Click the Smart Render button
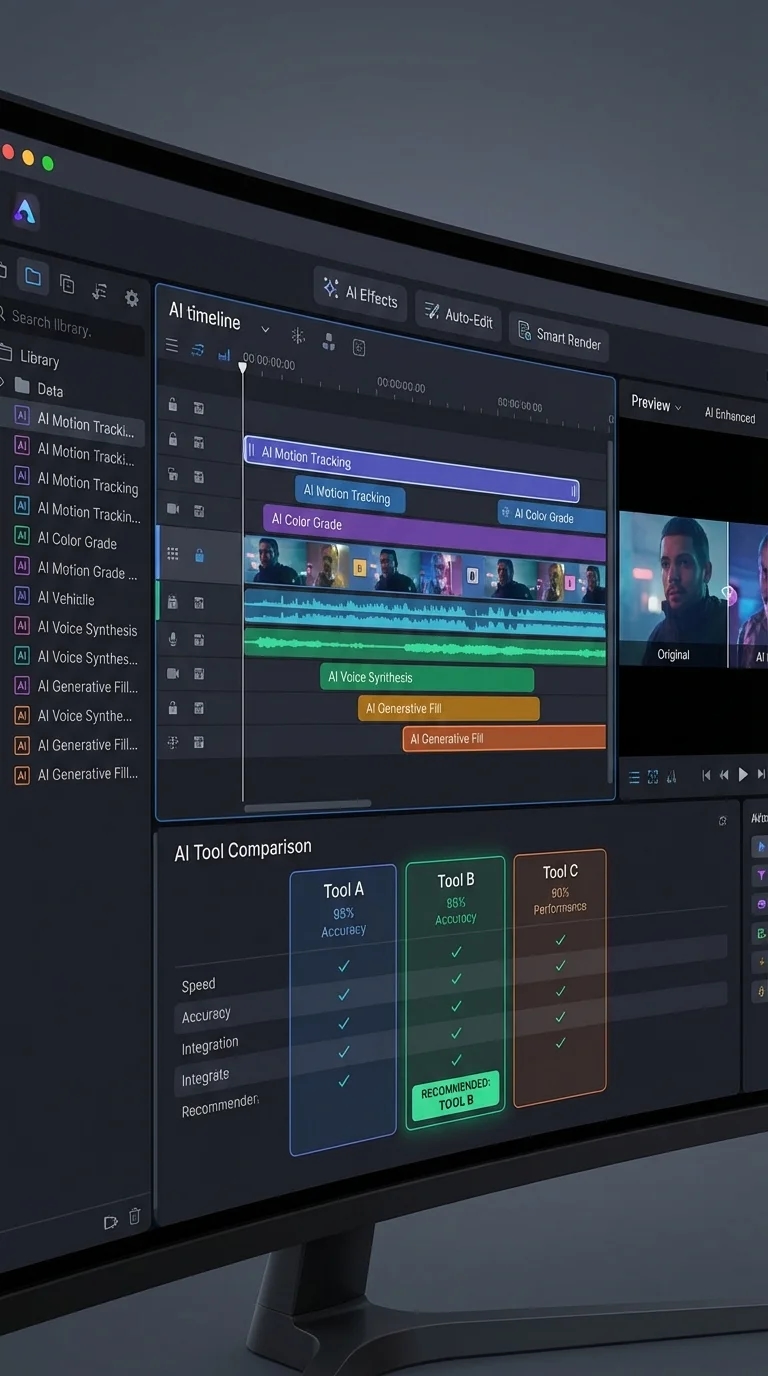This screenshot has width=768, height=1376. point(559,338)
